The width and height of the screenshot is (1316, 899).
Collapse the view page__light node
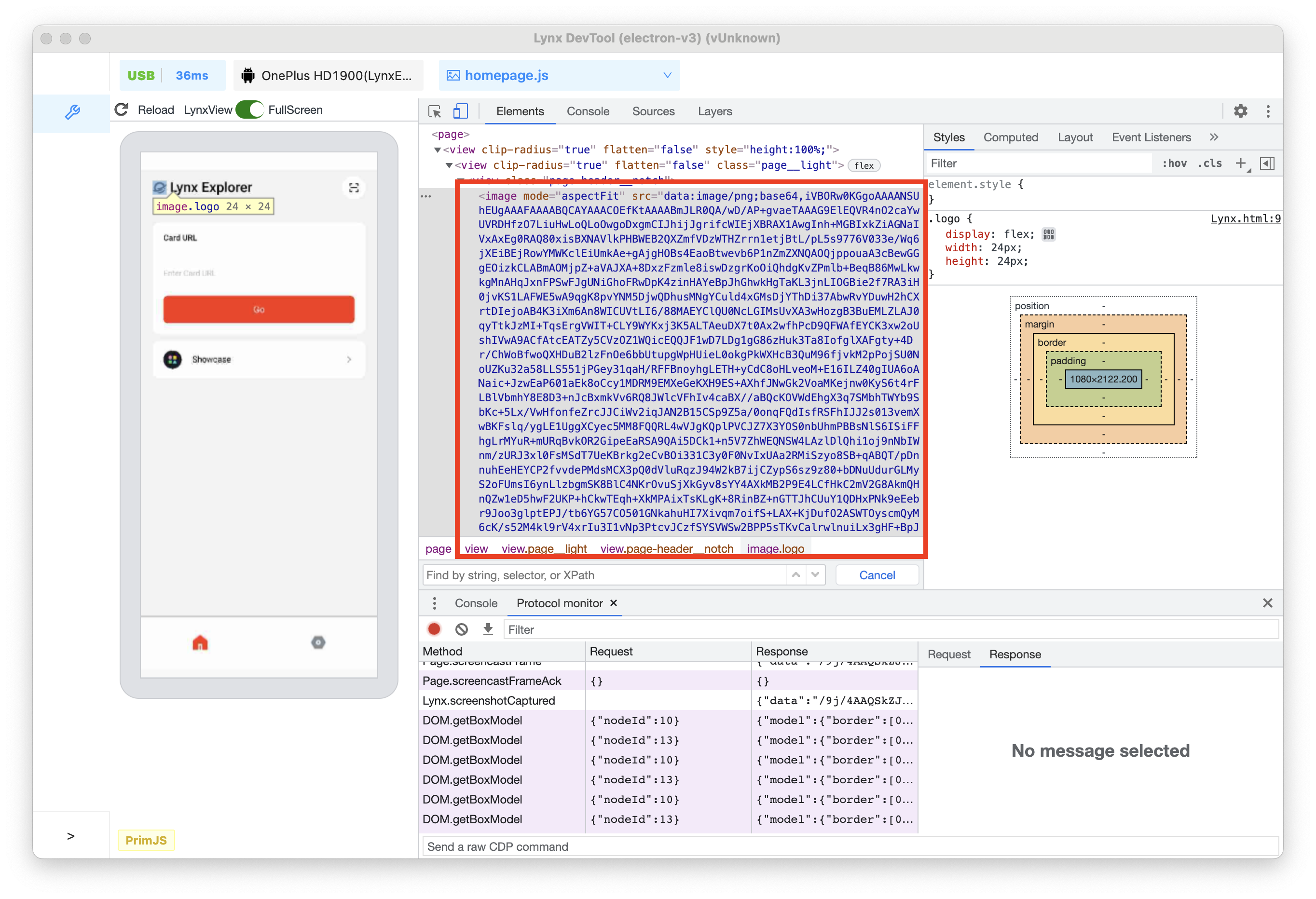[449, 165]
